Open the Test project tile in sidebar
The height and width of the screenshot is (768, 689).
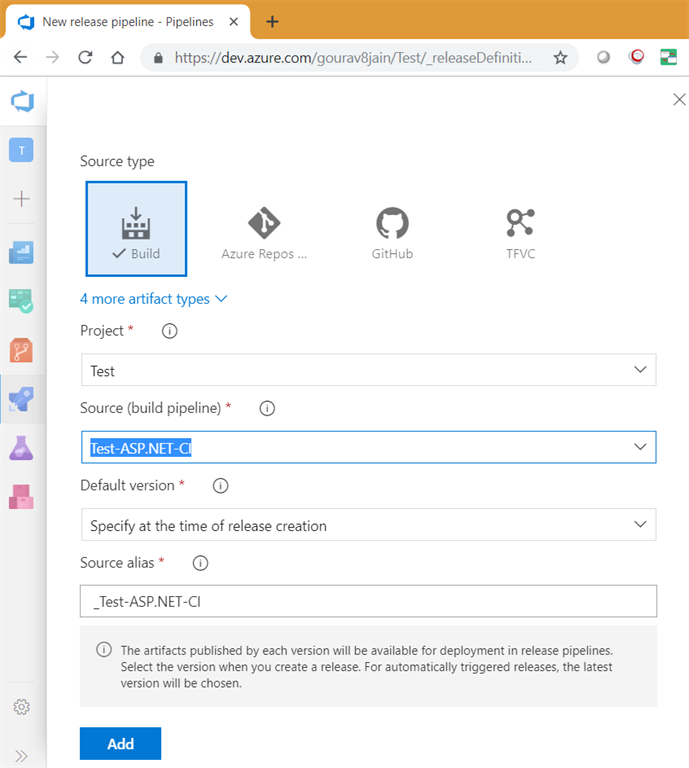21,150
